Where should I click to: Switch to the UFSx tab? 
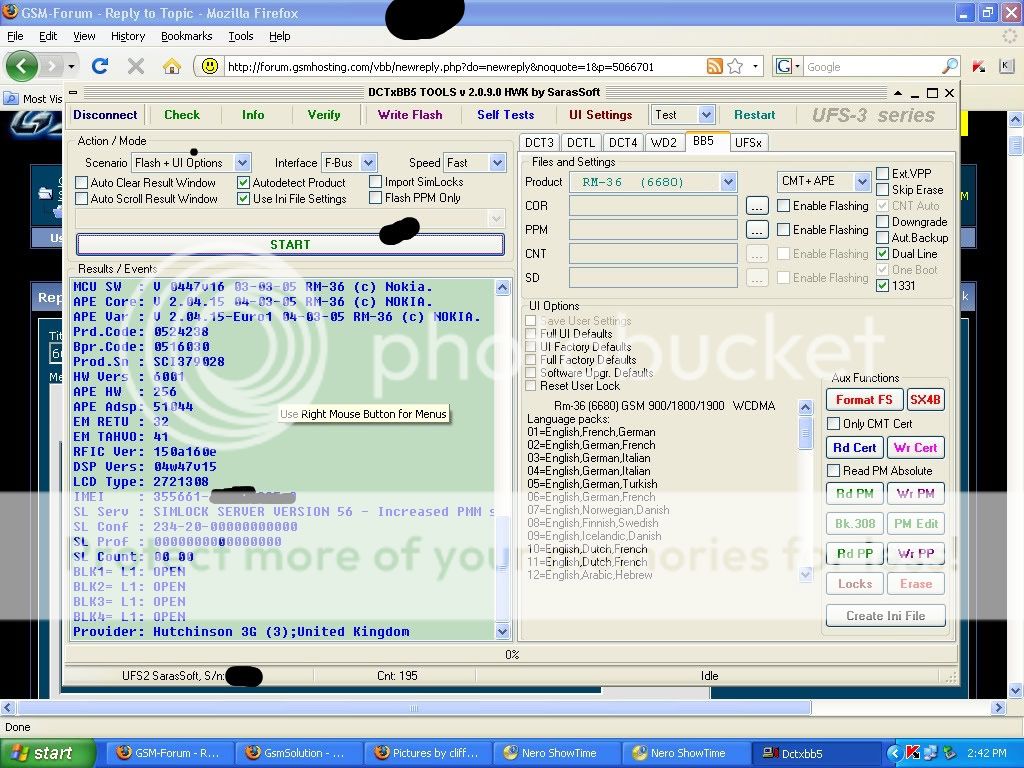pyautogui.click(x=748, y=142)
